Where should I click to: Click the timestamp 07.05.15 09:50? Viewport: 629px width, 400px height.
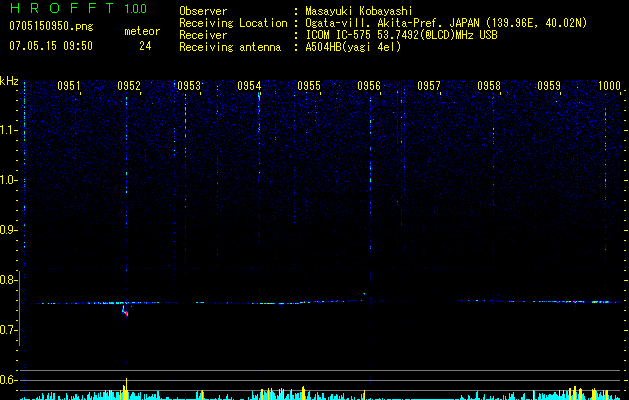click(x=51, y=46)
